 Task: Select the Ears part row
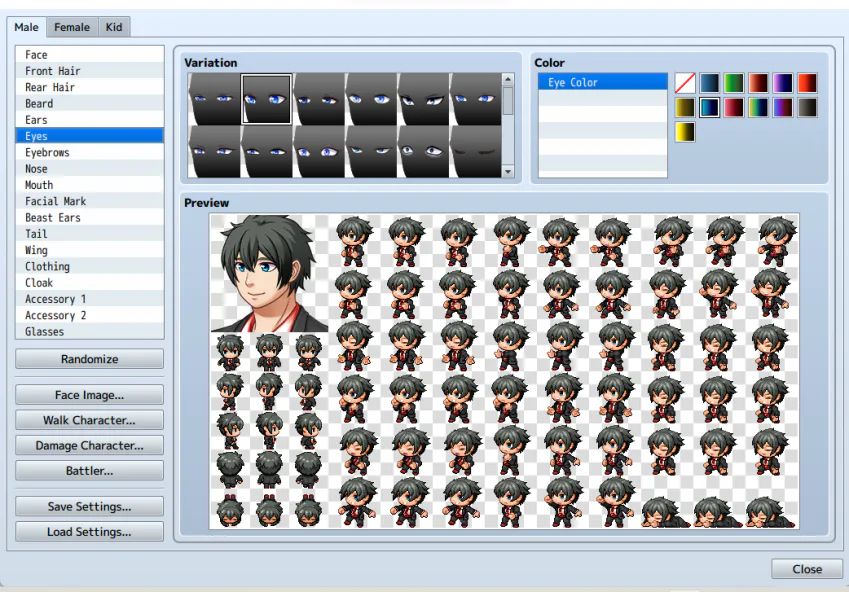(90, 120)
